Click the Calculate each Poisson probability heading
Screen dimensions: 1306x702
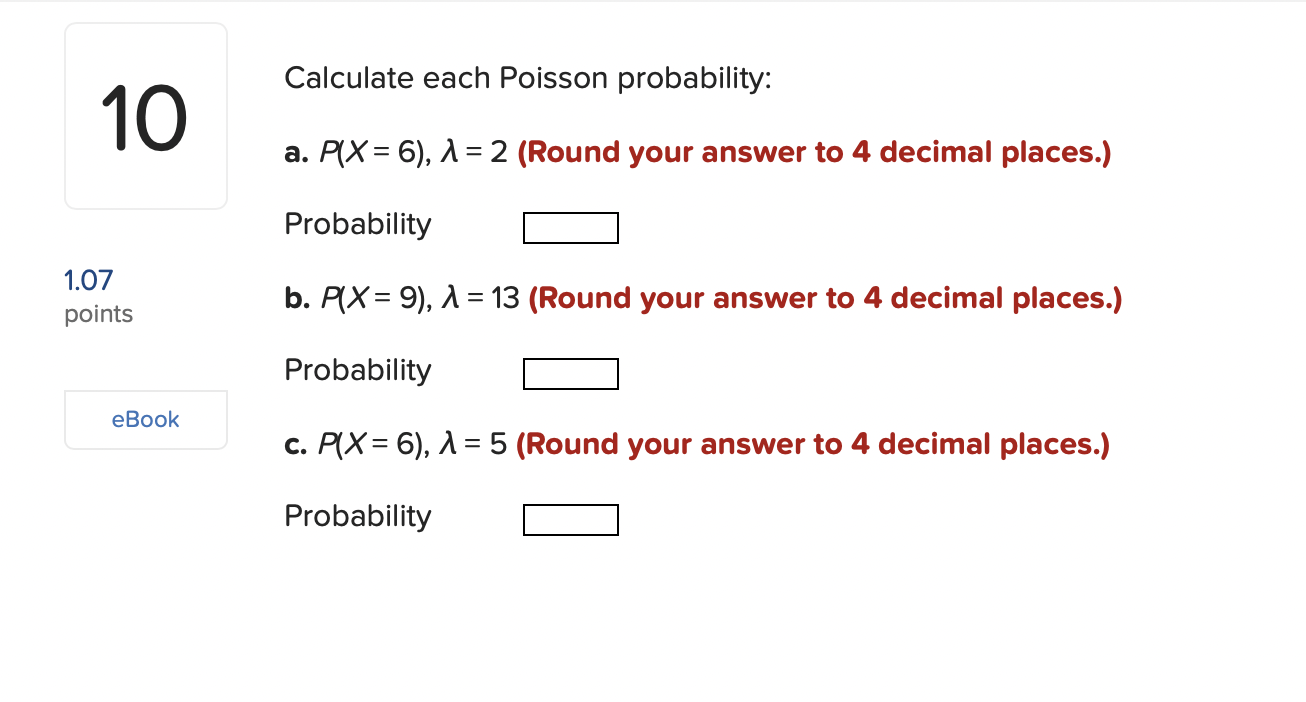click(528, 78)
